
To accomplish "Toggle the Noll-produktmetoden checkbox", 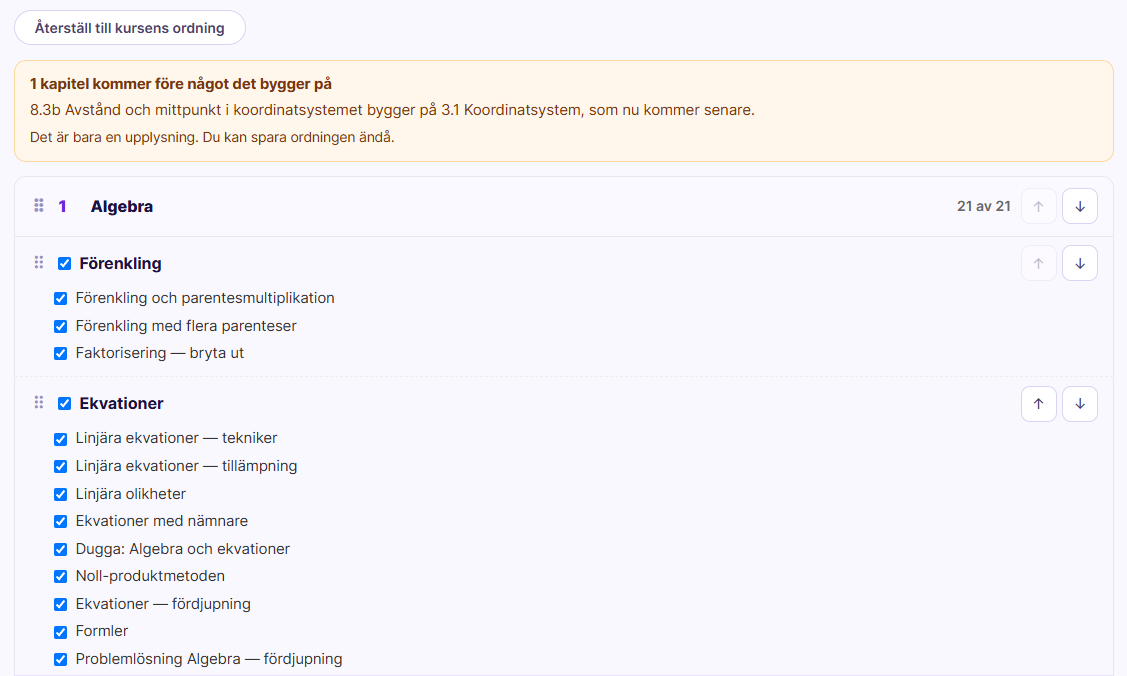I will (x=60, y=576).
